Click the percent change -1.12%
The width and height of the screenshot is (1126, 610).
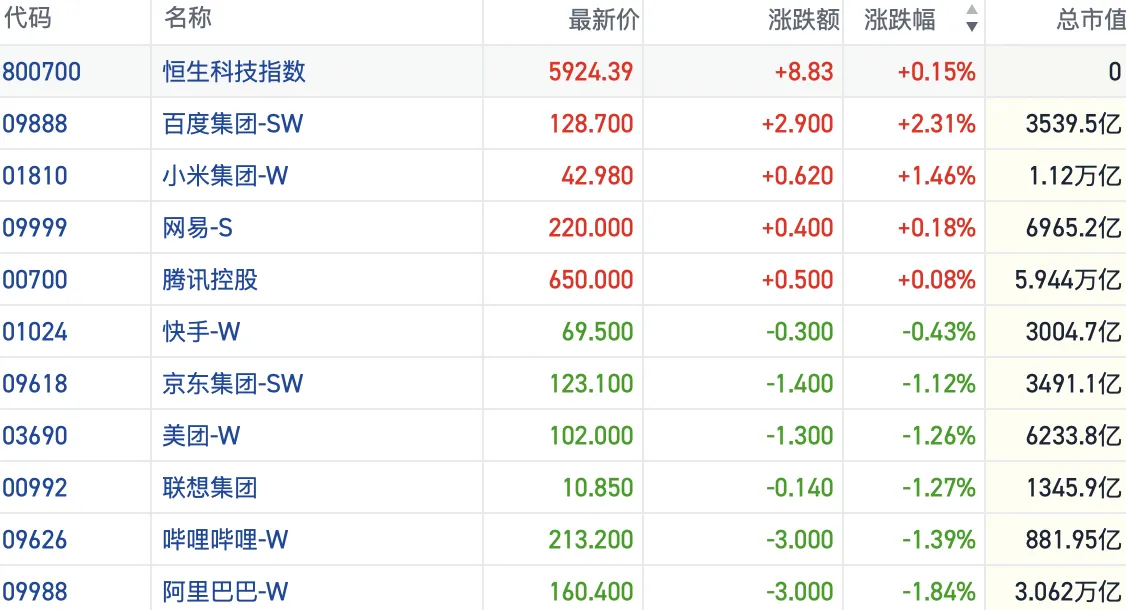pyautogui.click(x=939, y=384)
